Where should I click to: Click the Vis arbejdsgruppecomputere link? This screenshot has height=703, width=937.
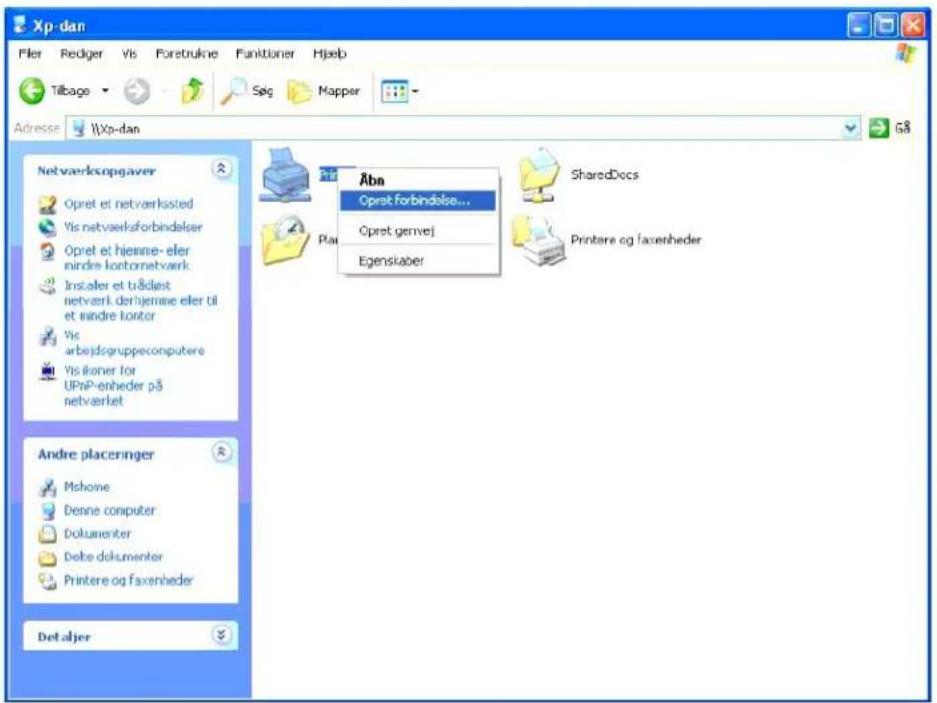click(134, 343)
